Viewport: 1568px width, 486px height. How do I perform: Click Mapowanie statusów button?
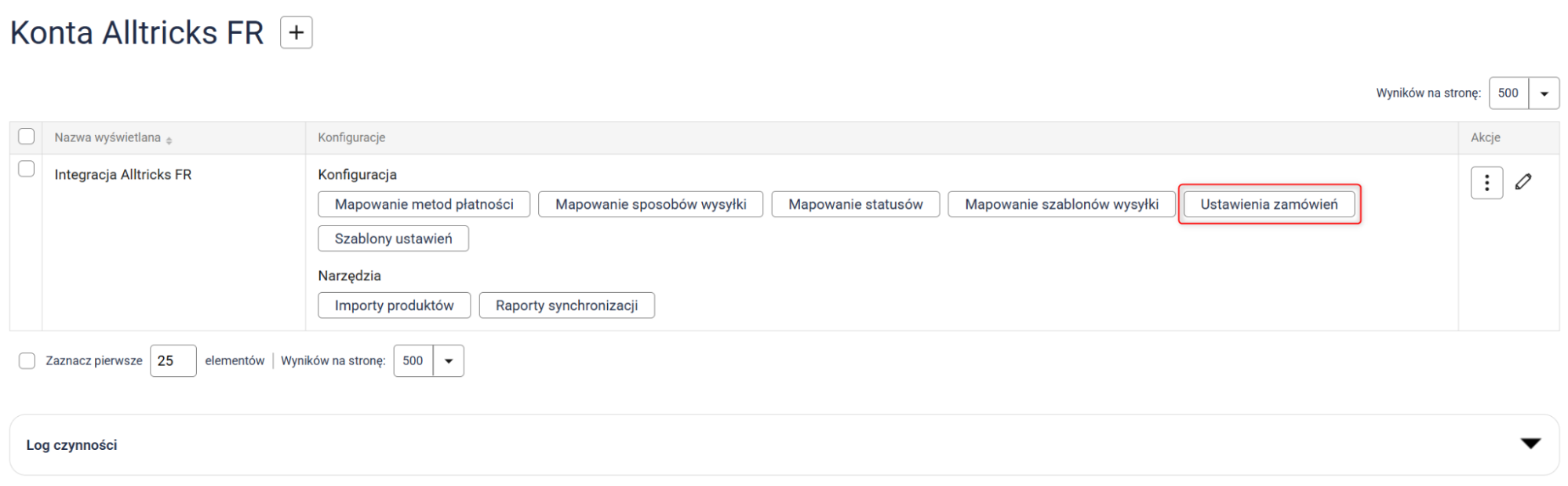(855, 204)
